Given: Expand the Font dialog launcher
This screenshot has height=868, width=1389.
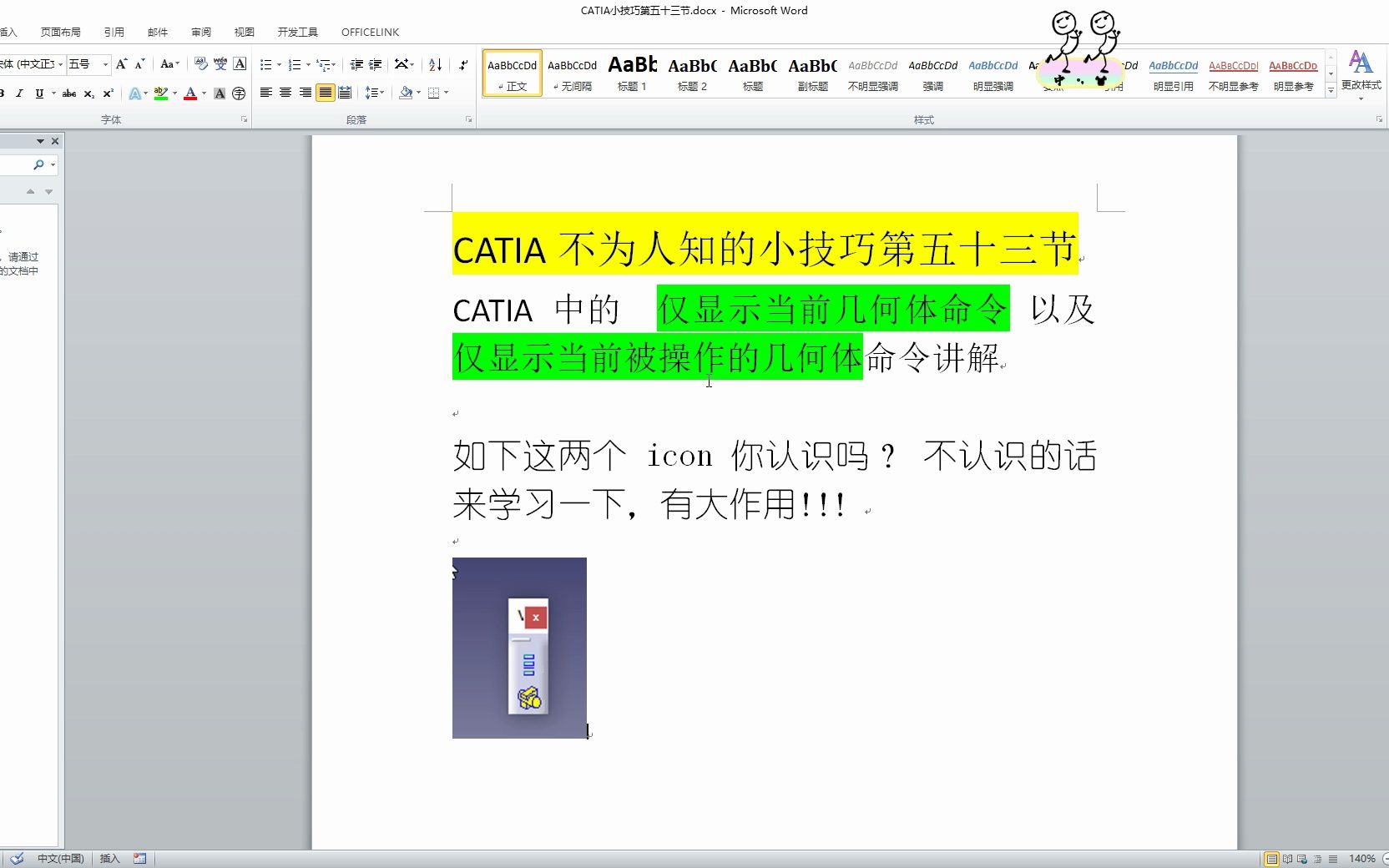Looking at the screenshot, I should pyautogui.click(x=245, y=120).
